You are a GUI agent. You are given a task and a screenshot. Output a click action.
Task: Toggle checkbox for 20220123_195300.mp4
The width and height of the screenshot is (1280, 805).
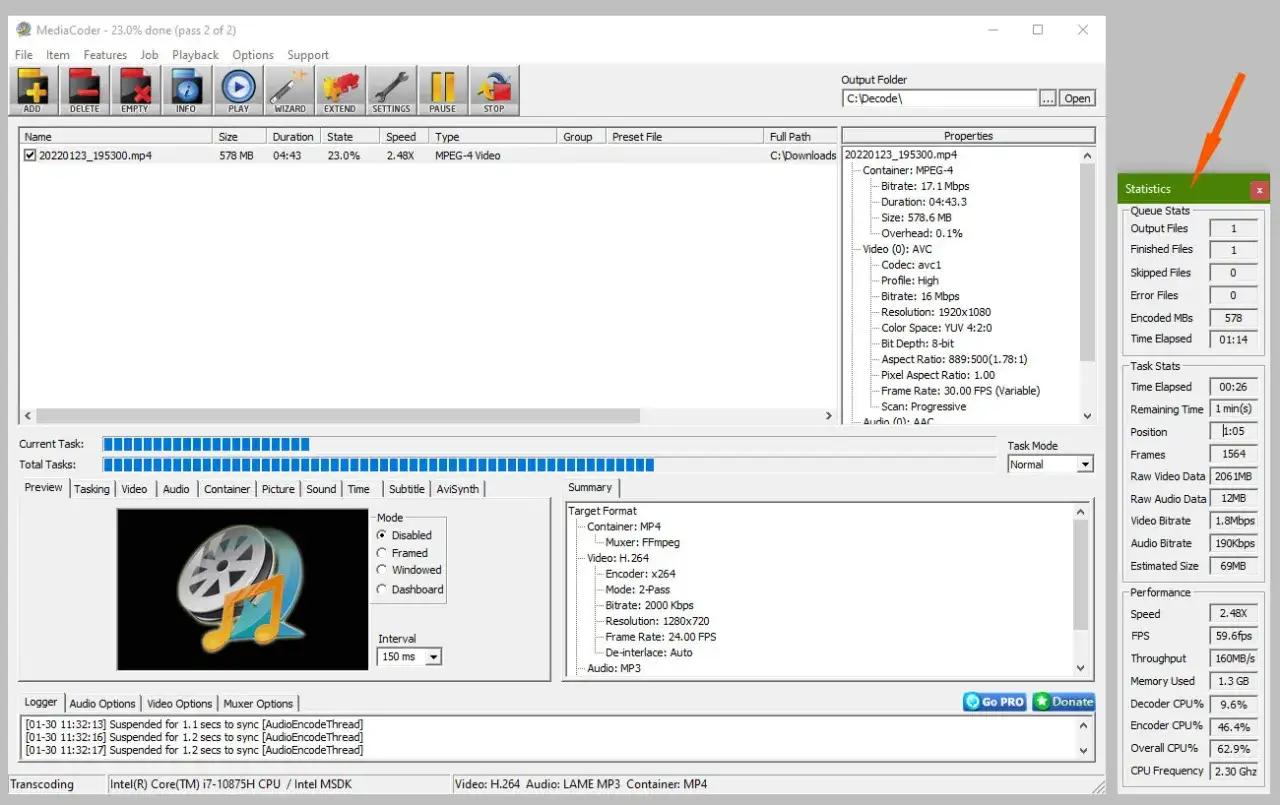[x=30, y=155]
